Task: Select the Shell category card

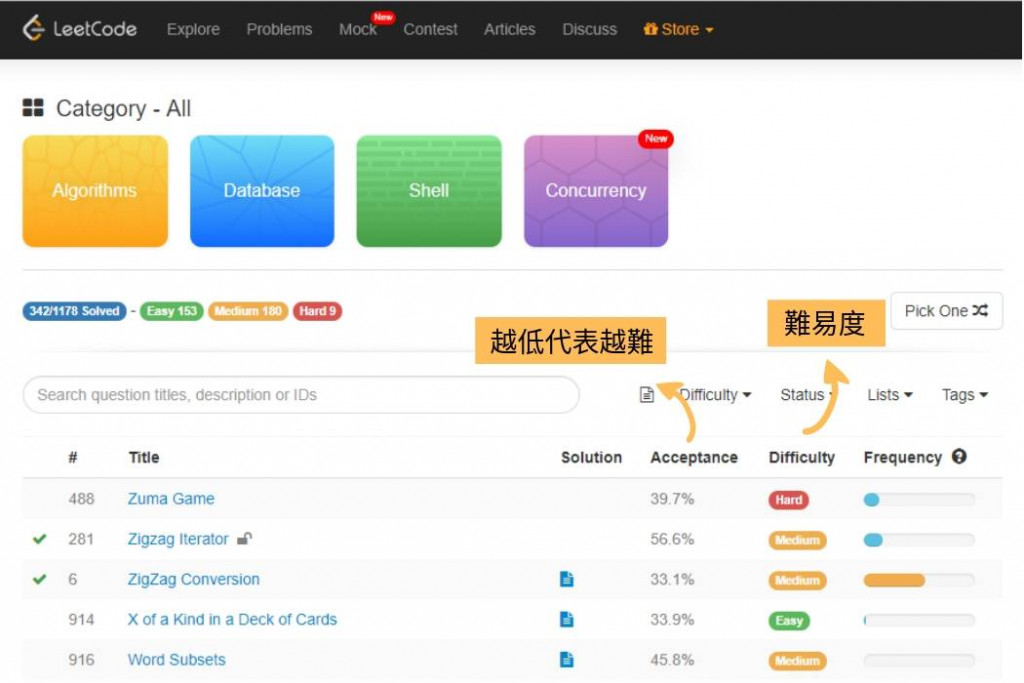Action: click(429, 191)
